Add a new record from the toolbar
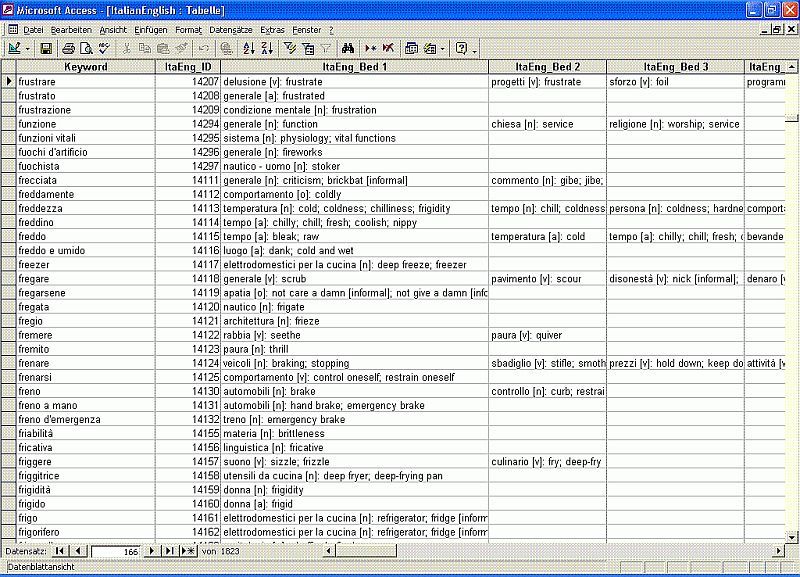This screenshot has height=577, width=800. tap(370, 48)
